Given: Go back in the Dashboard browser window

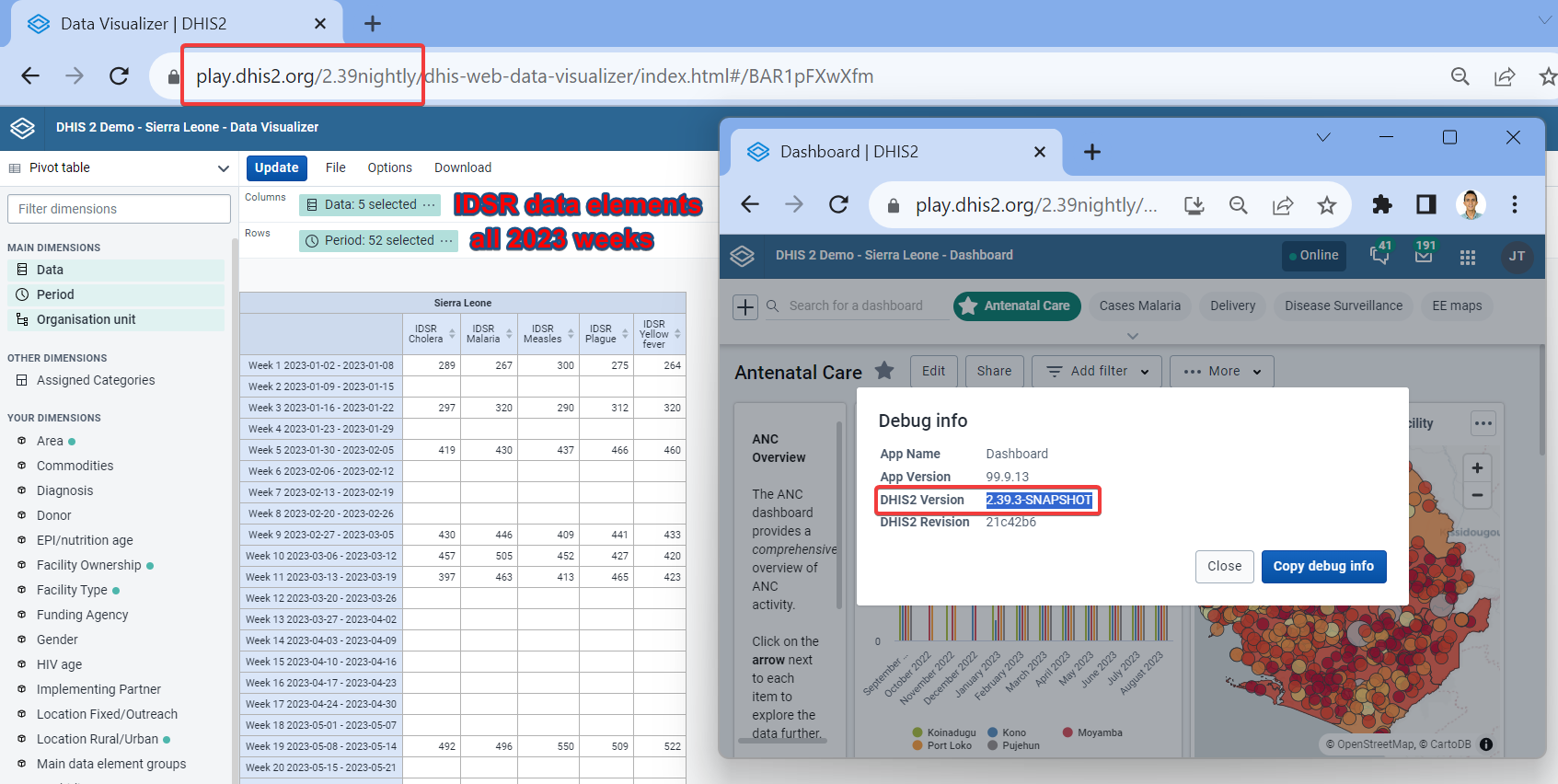Looking at the screenshot, I should [x=750, y=204].
